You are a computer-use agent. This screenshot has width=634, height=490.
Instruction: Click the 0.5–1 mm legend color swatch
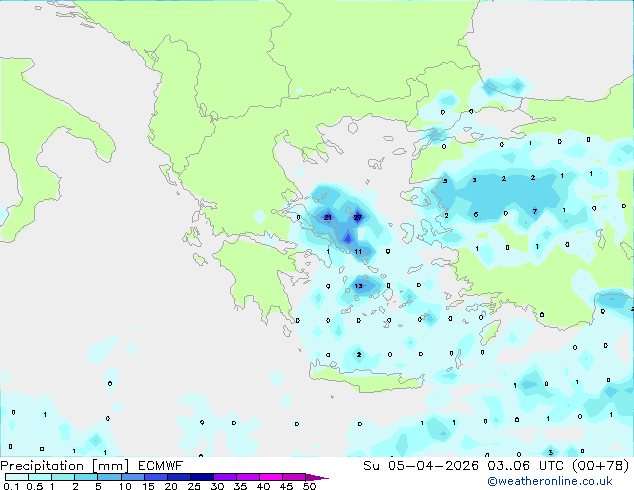click(40, 477)
